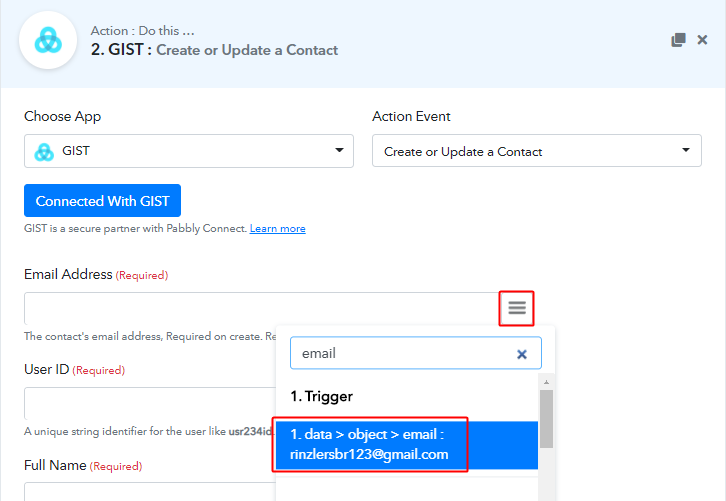
Task: Click the 1. Trigger group heading
Action: tap(322, 396)
